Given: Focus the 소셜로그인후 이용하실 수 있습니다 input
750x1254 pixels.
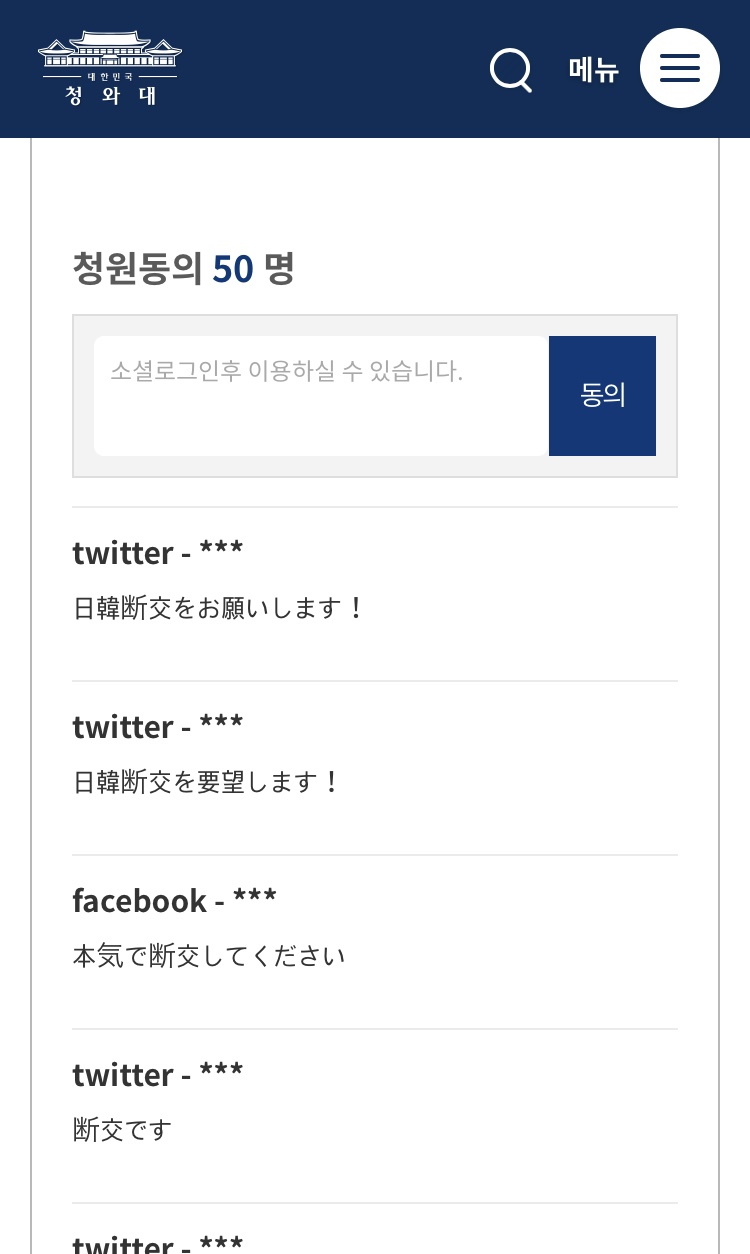Looking at the screenshot, I should [320, 395].
